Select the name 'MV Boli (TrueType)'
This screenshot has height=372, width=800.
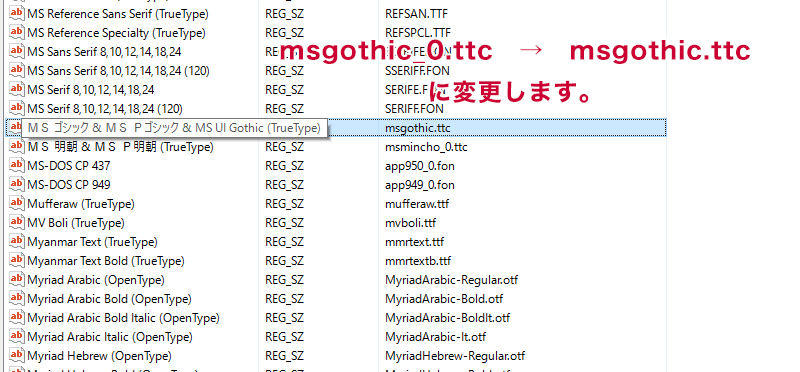[x=76, y=224]
